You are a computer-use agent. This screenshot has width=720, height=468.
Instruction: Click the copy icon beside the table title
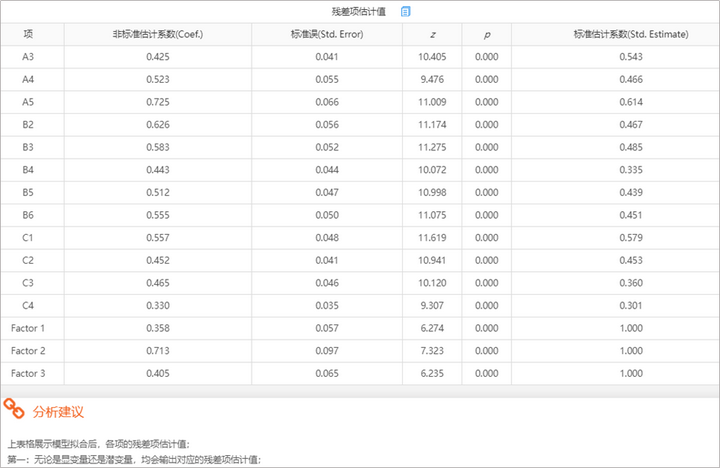point(405,11)
